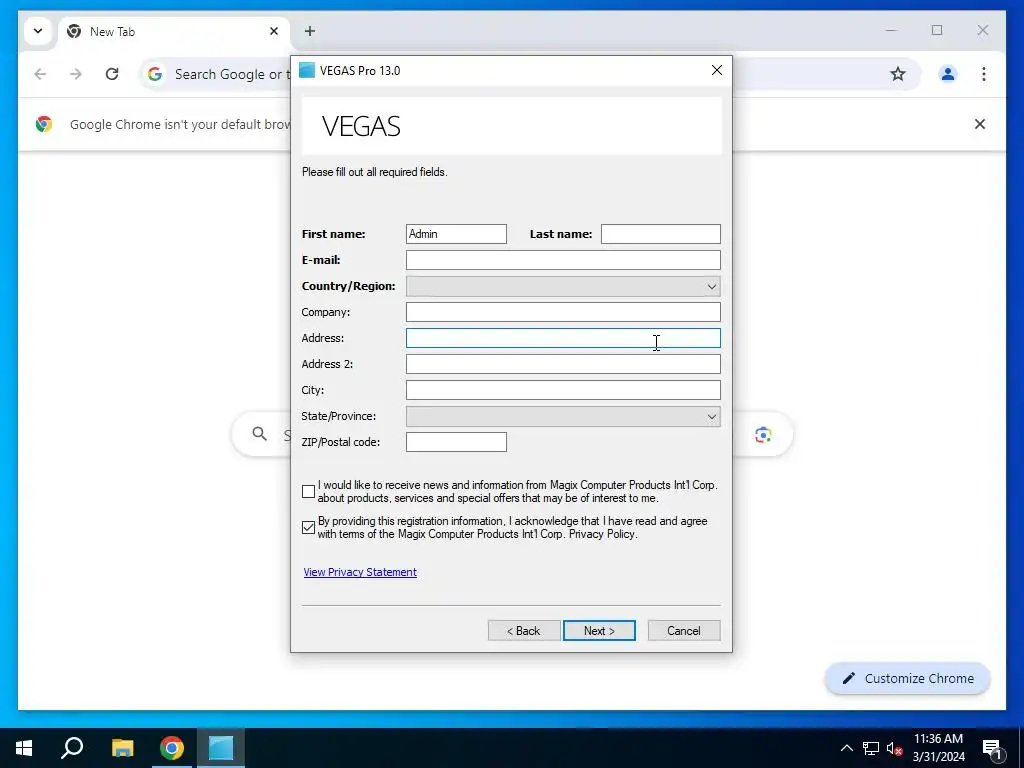Screen dimensions: 1024x768
Task: Bookmark this tab with the star icon
Action: tap(898, 74)
